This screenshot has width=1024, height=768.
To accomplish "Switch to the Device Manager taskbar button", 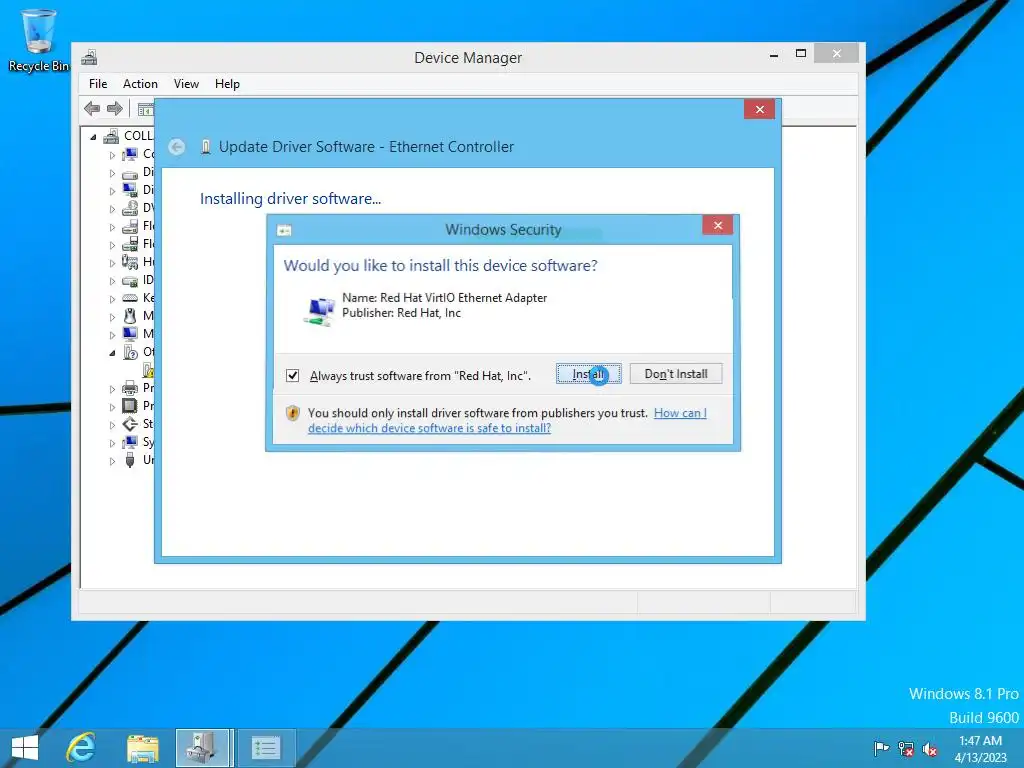I will click(203, 748).
